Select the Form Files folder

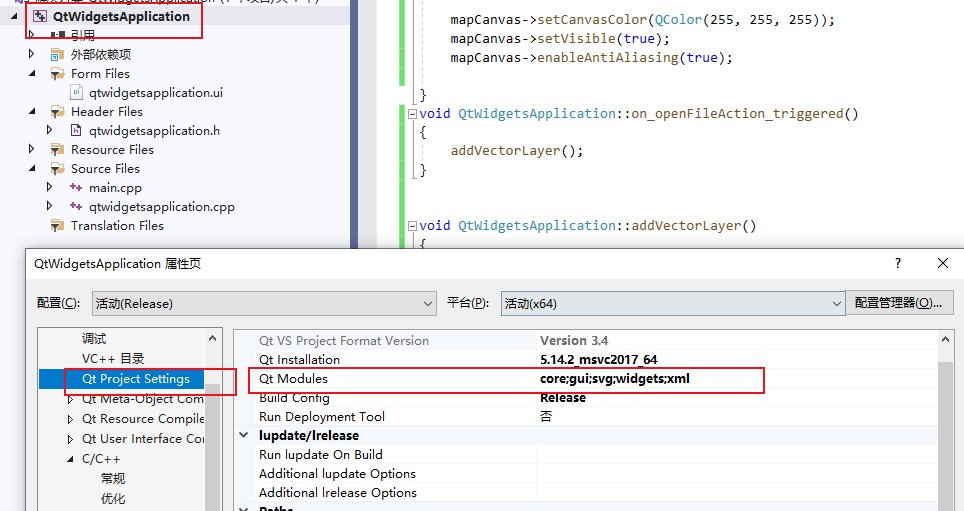100,74
